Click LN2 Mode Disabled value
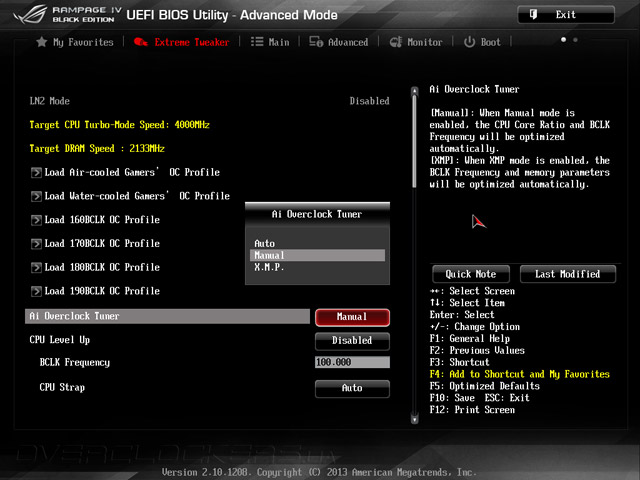640x480 pixels. point(369,101)
